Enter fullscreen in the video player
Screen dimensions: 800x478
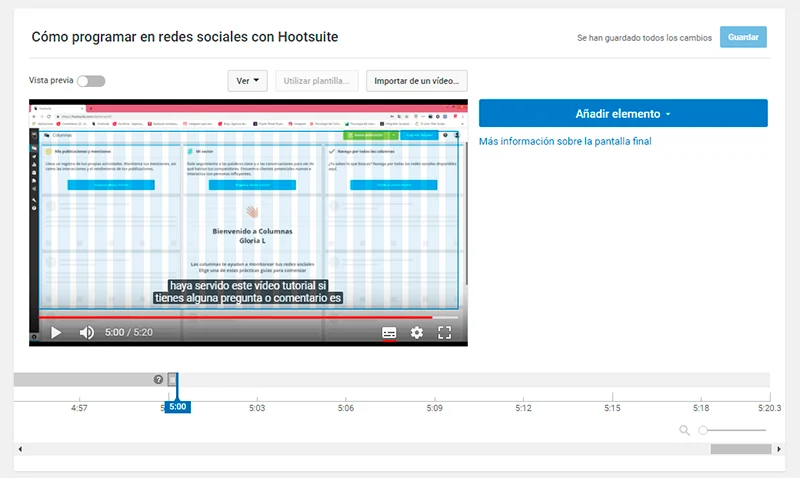click(x=446, y=332)
